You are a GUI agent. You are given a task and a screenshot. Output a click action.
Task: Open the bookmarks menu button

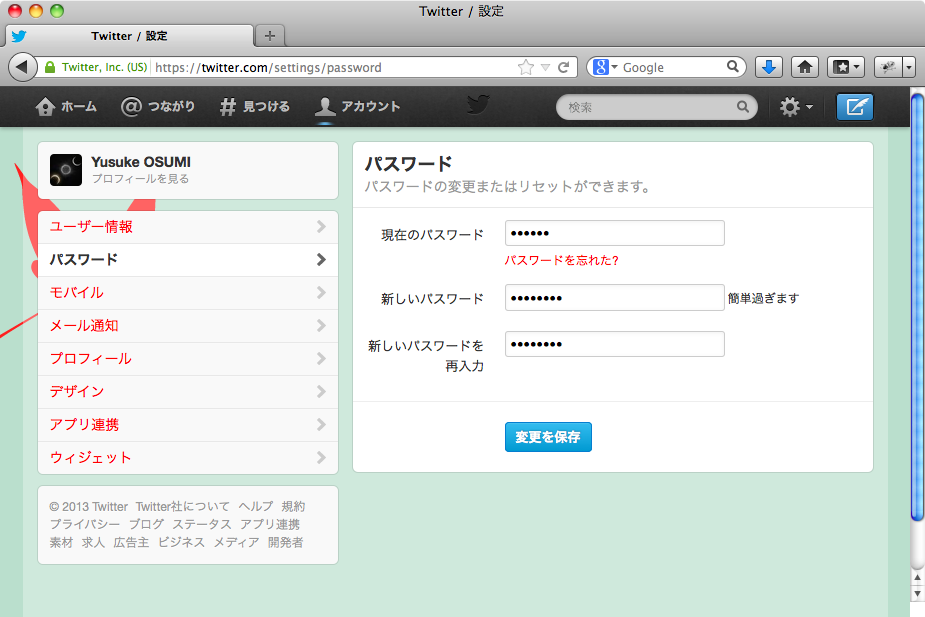pyautogui.click(x=846, y=67)
